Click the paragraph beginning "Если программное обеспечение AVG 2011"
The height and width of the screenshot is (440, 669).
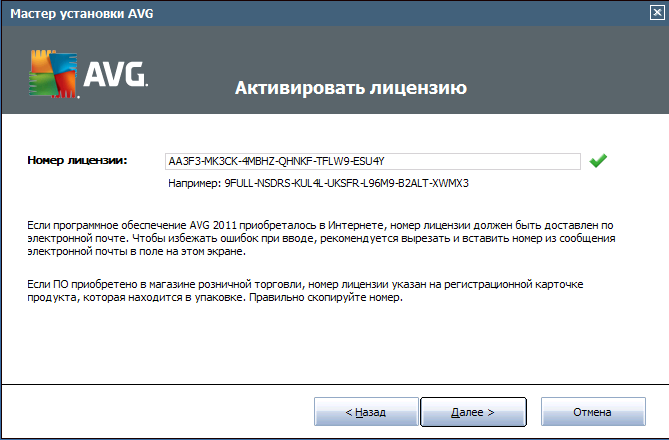pos(321,238)
